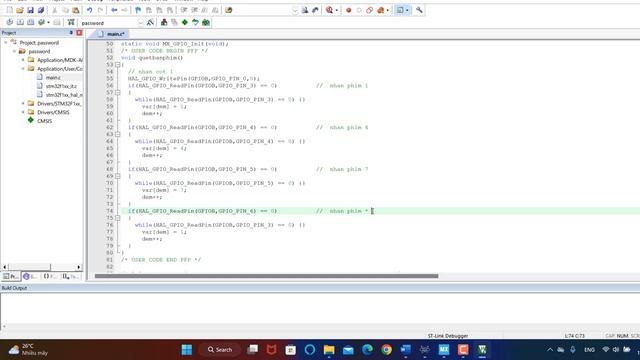
Task: Collapse the Project password tree root
Action: (6, 42)
